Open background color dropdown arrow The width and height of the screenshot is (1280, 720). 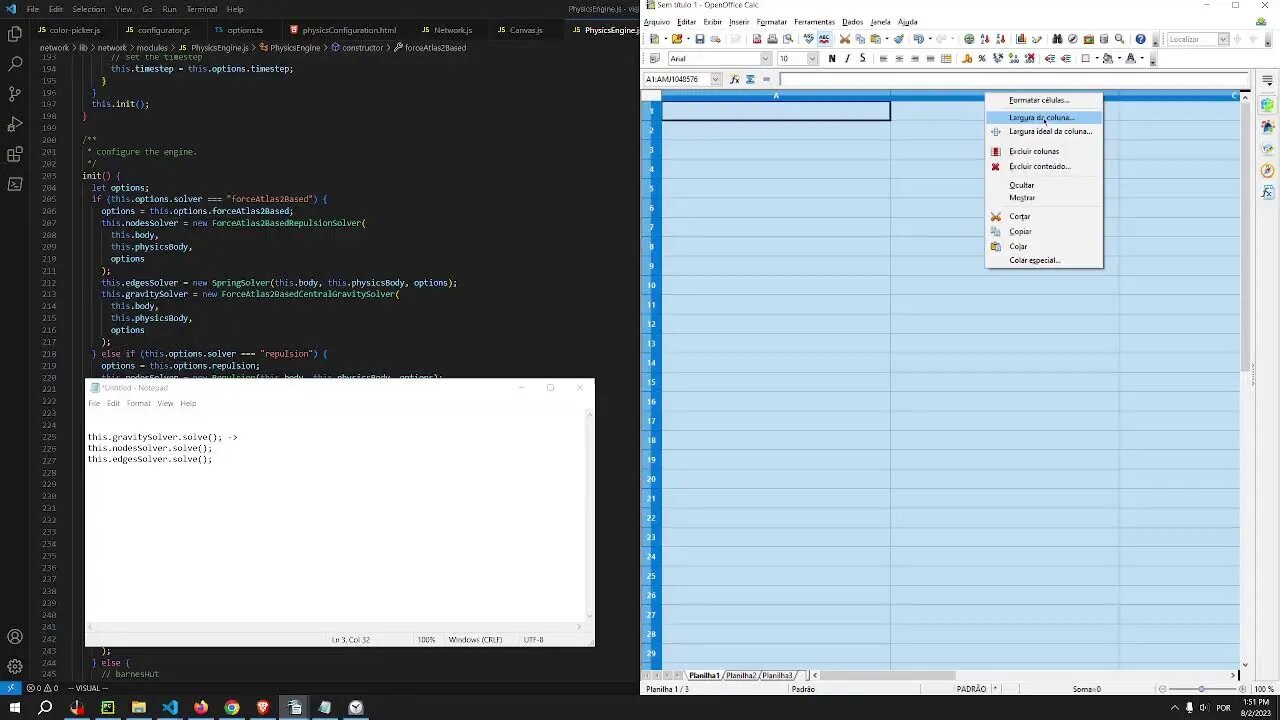[1119, 58]
